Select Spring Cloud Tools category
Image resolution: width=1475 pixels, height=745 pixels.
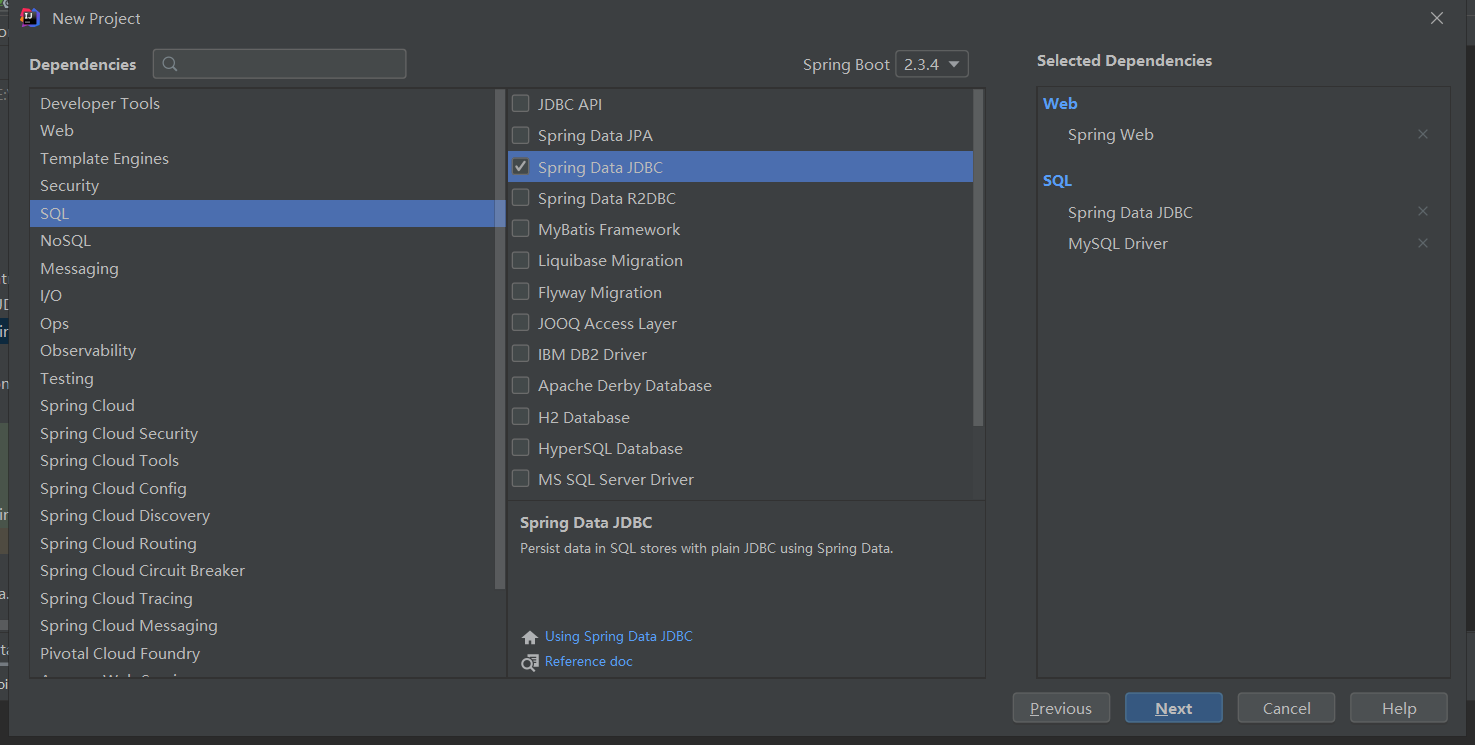click(262, 461)
